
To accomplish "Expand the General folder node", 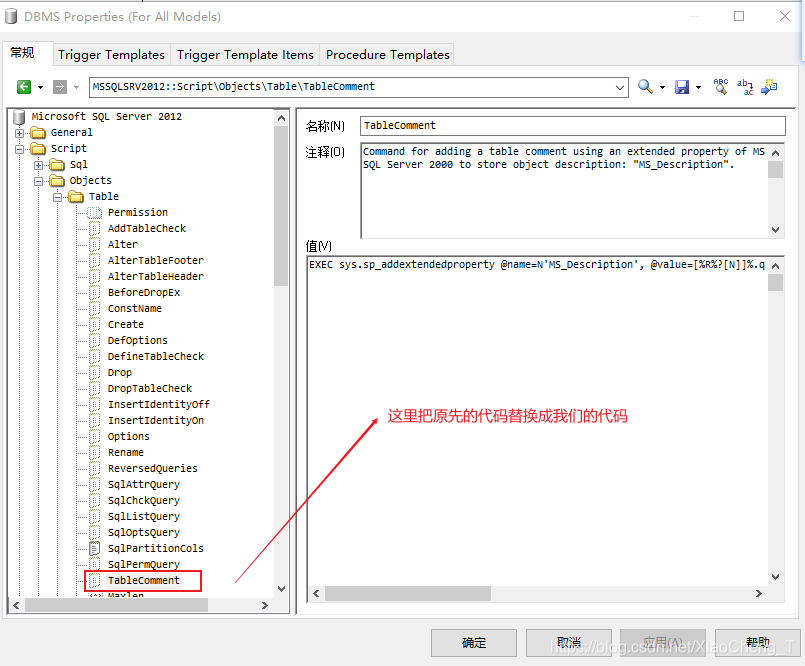I will pyautogui.click(x=20, y=134).
